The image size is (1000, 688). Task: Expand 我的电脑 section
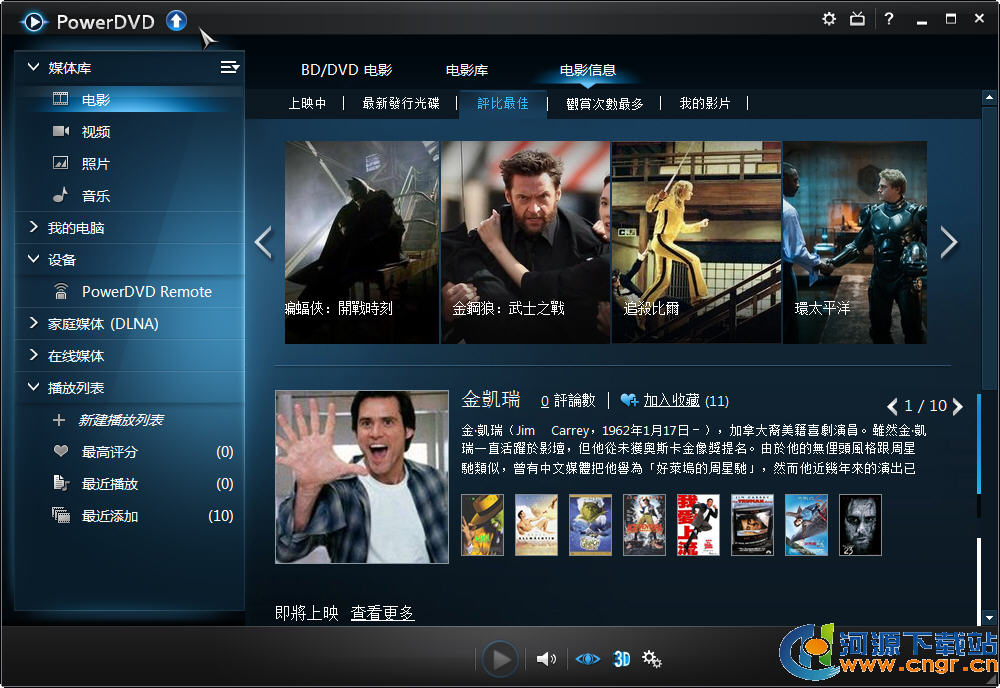coord(33,227)
